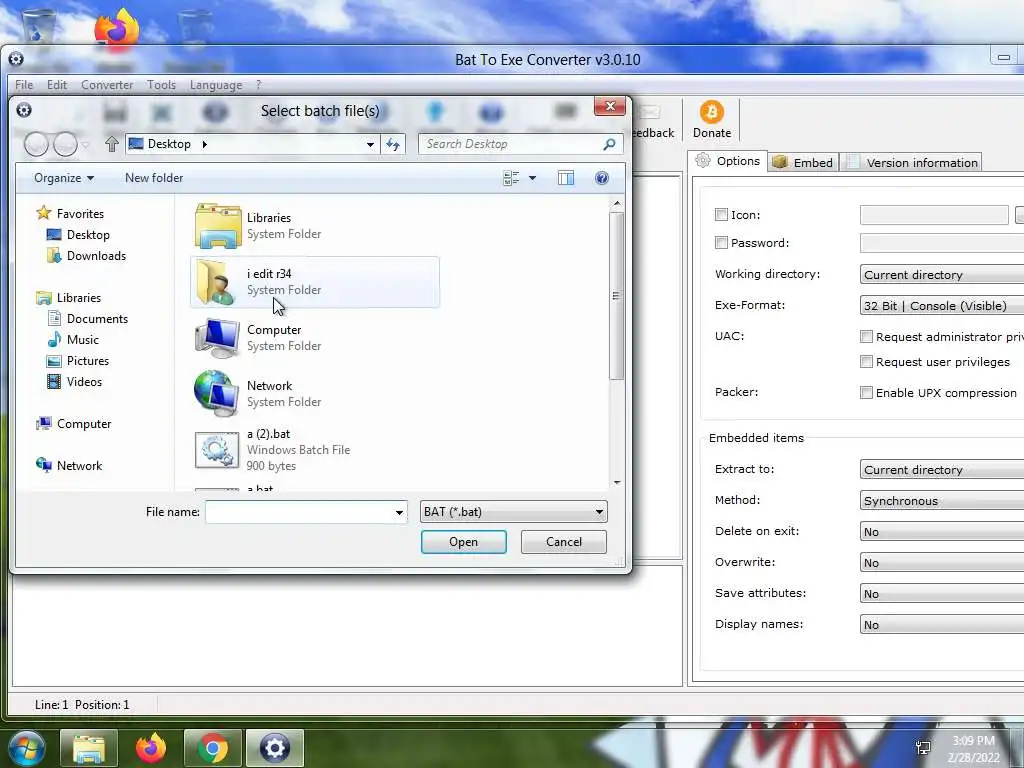This screenshot has width=1024, height=768.
Task: Click Bat To Exe Converter taskbar icon
Action: (274, 748)
